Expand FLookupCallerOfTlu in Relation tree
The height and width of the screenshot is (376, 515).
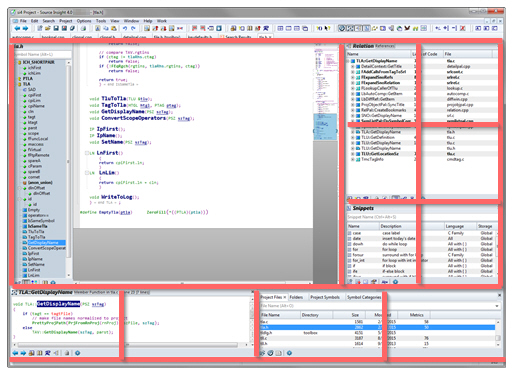353,88
